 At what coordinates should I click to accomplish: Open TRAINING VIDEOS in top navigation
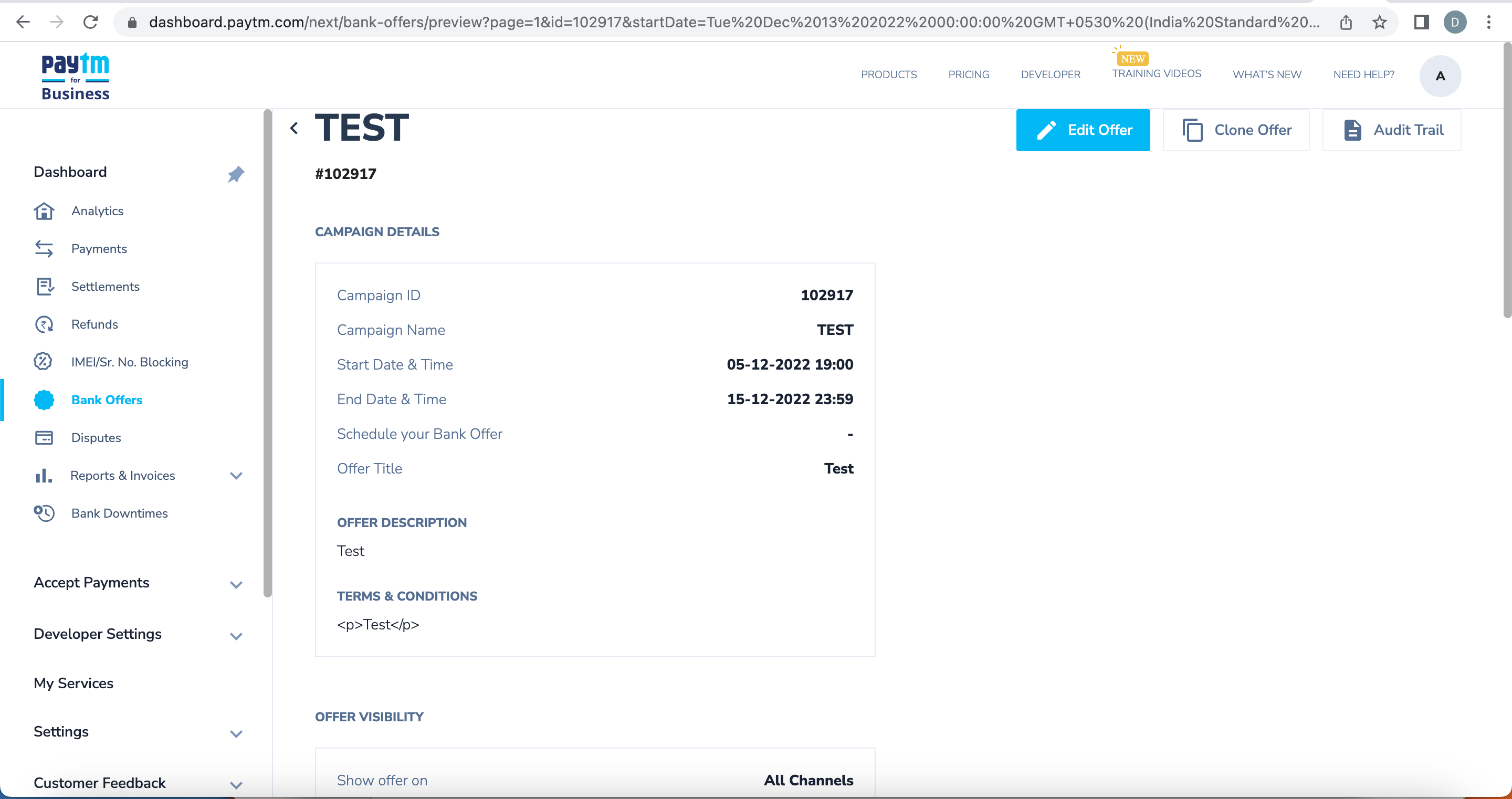(x=1156, y=73)
